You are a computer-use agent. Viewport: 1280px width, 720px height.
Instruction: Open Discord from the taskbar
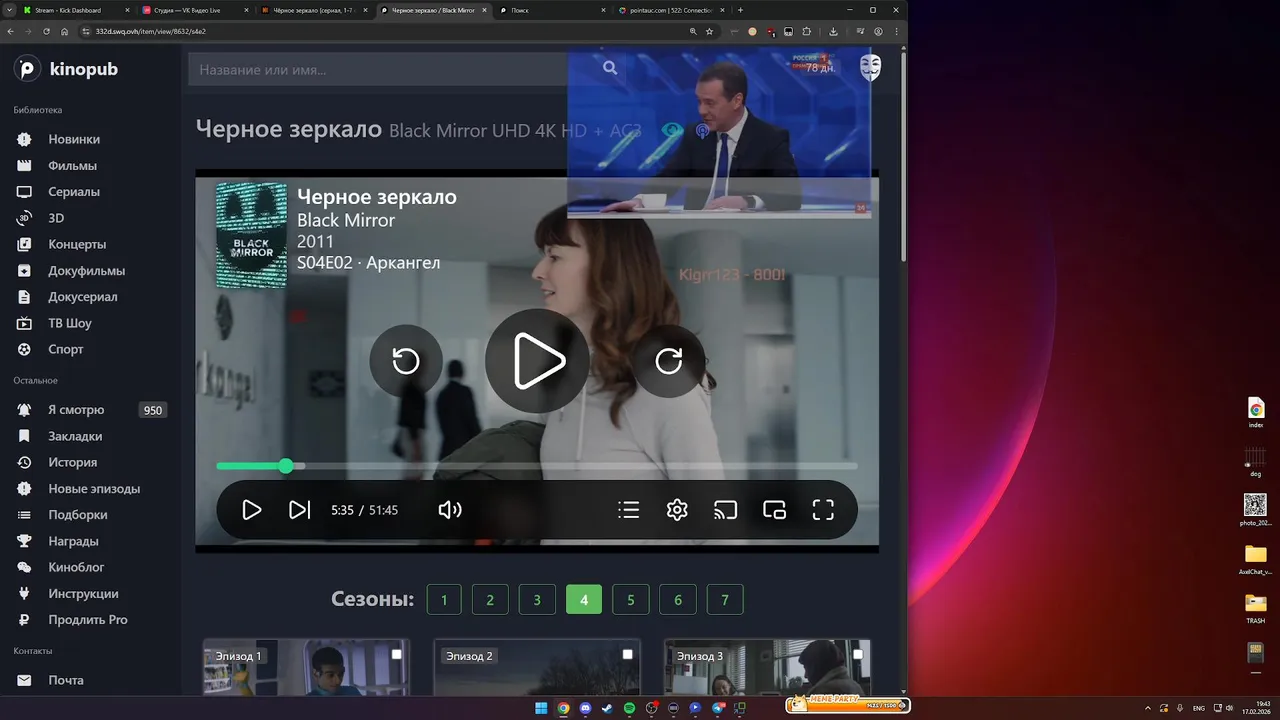coord(586,708)
